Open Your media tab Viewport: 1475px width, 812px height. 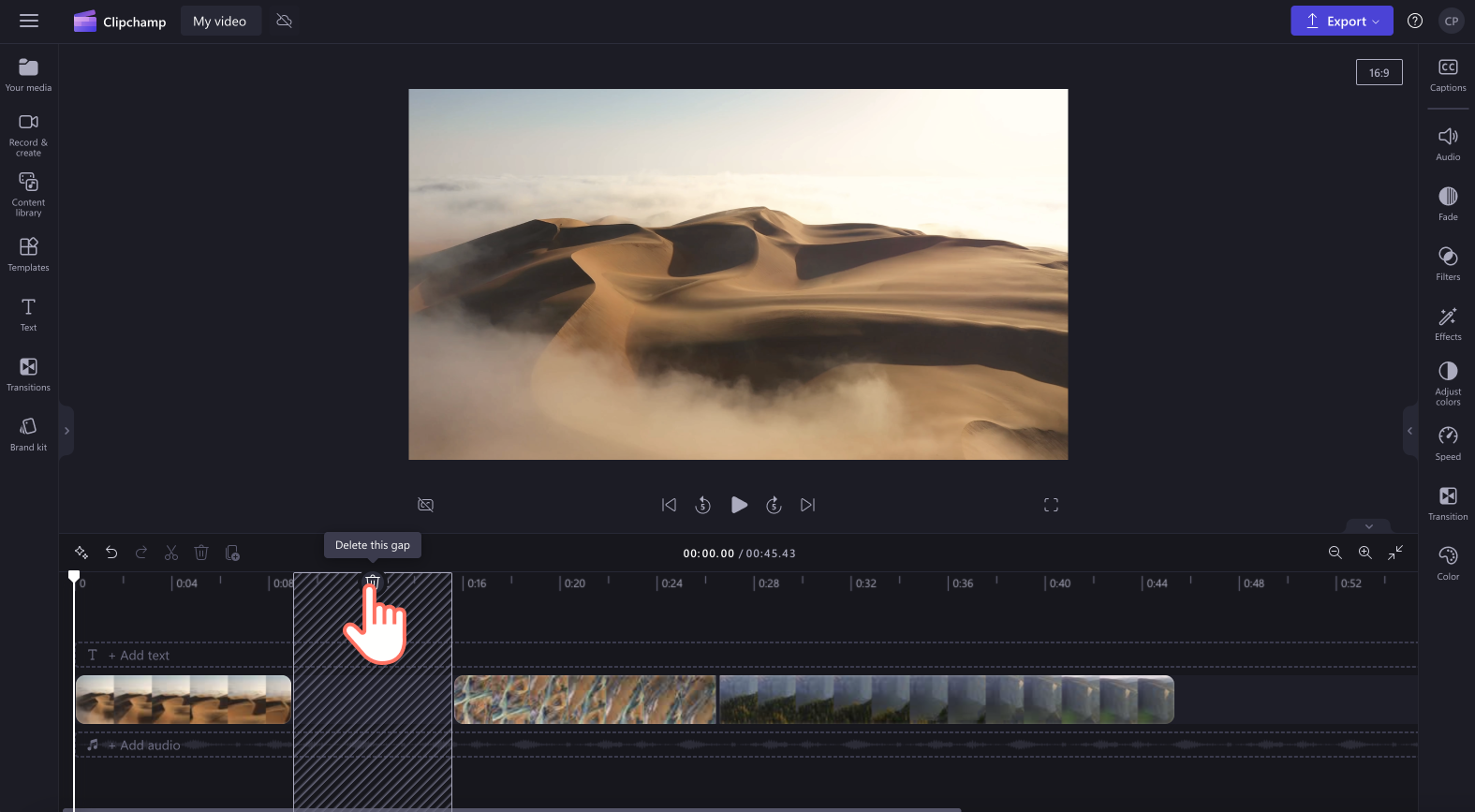tap(28, 75)
